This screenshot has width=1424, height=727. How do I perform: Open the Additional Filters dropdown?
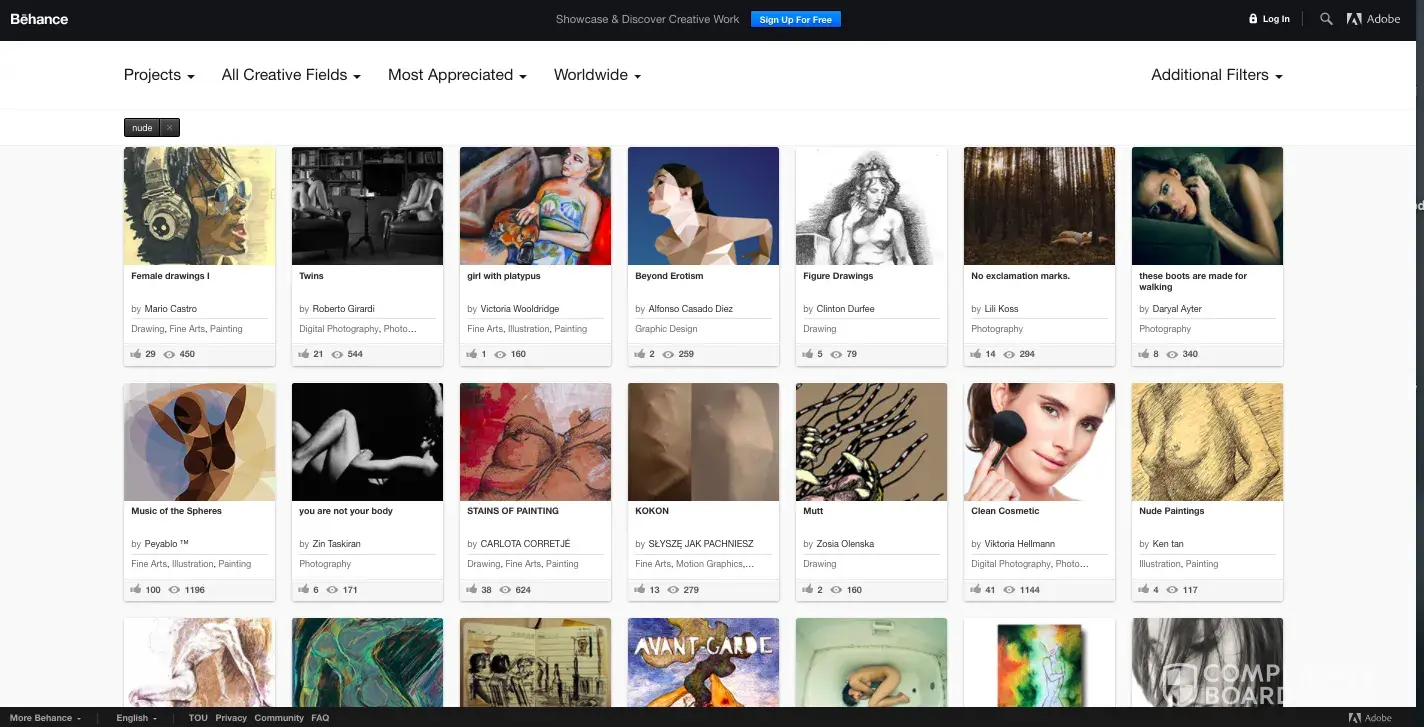[x=1217, y=75]
